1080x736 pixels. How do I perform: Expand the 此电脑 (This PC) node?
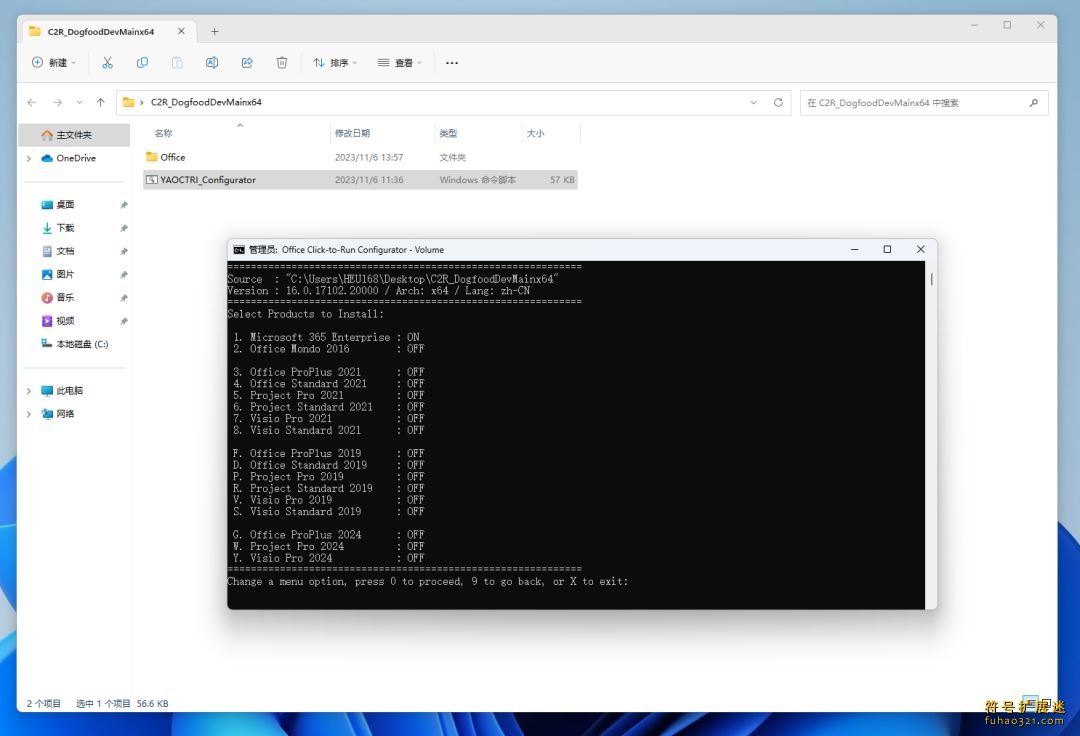pos(29,391)
